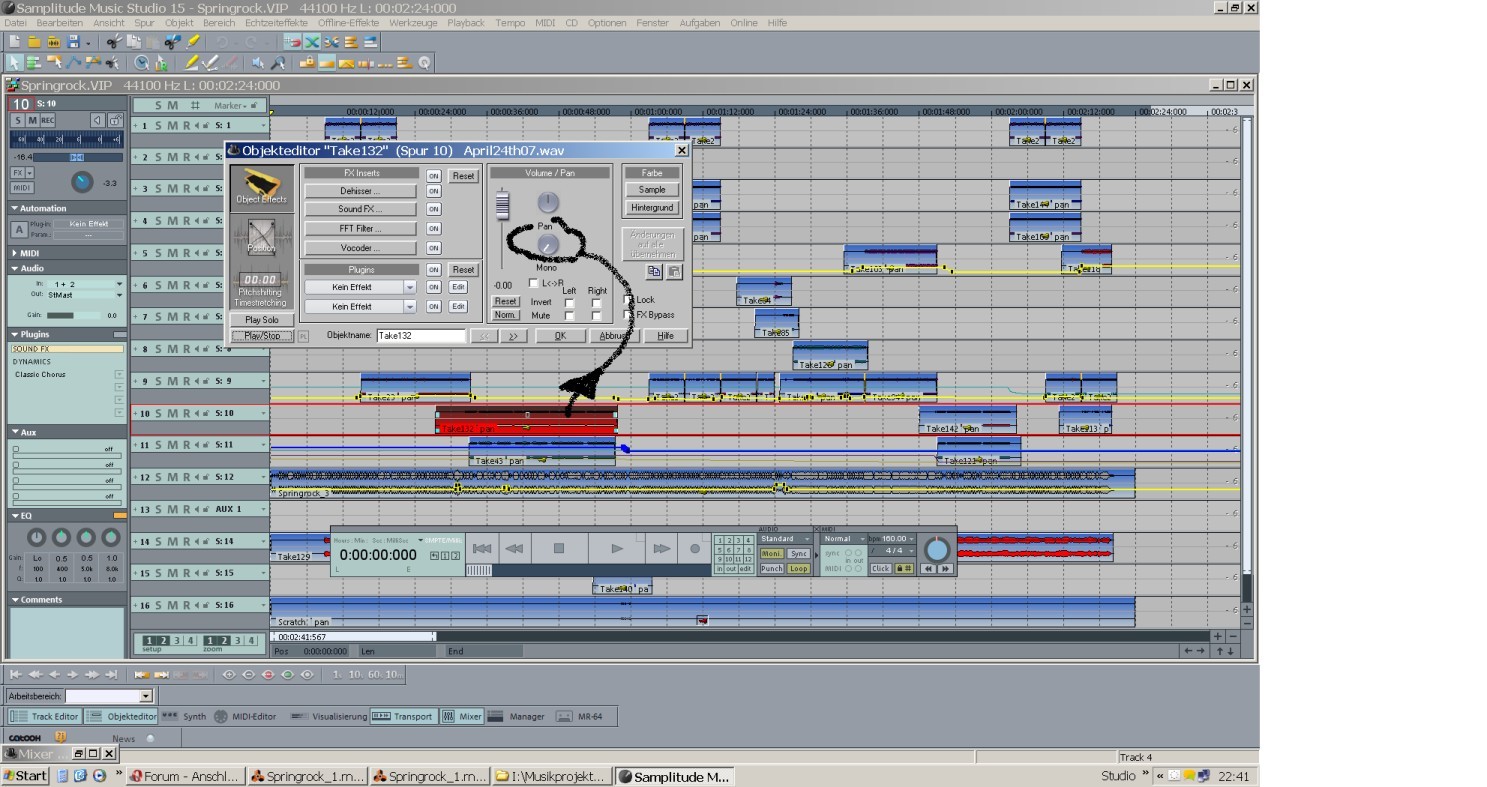Select the arrow mouse mode tool

click(14, 62)
